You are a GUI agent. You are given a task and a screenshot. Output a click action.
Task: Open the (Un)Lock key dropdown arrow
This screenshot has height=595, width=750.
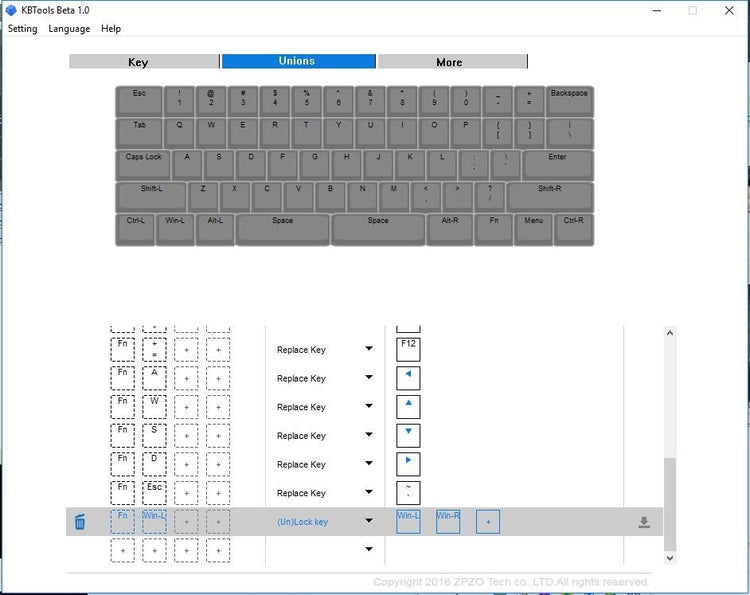coord(369,521)
